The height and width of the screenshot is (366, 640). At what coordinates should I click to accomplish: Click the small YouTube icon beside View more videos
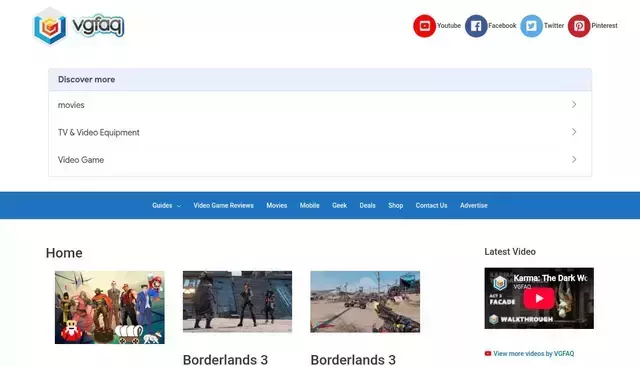coord(488,353)
